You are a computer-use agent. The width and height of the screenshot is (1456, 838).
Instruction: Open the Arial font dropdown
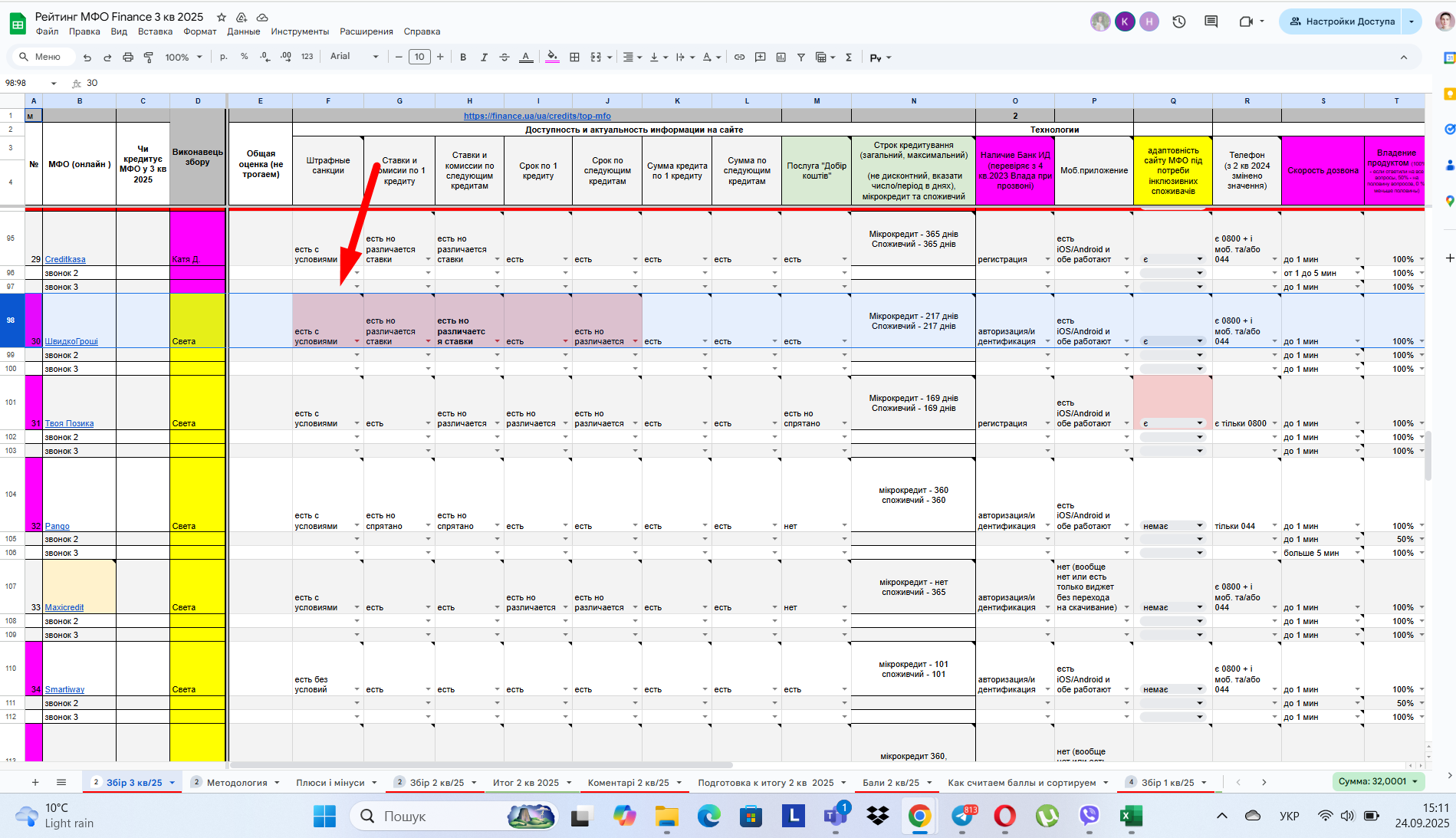(354, 57)
